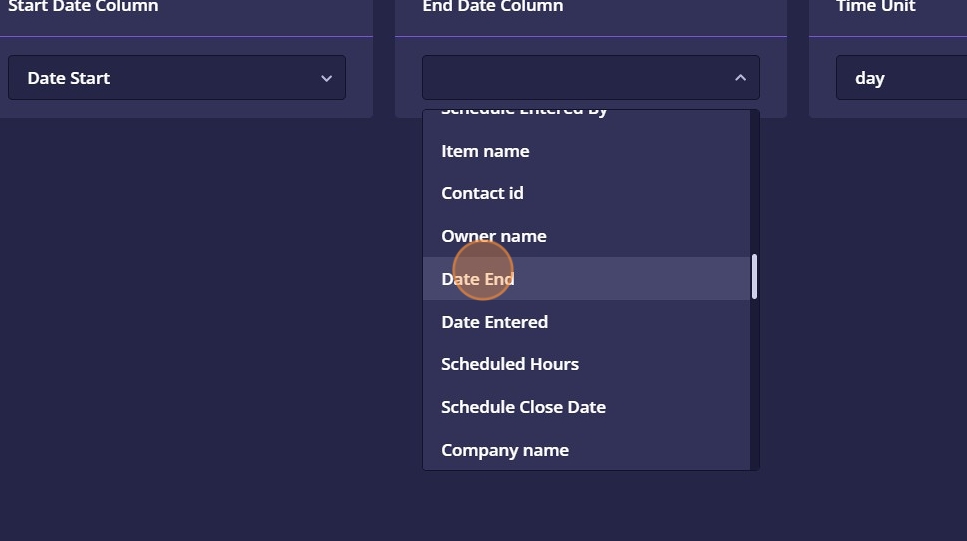
Task: Select the partially visible Schedule Entered By option
Action: [x=524, y=113]
